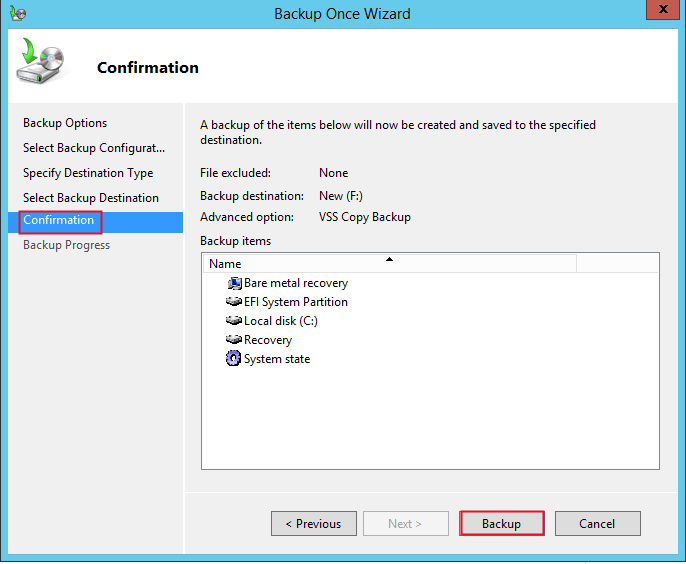
Task: Click the 'Confirmation' page heading
Action: coord(148,67)
